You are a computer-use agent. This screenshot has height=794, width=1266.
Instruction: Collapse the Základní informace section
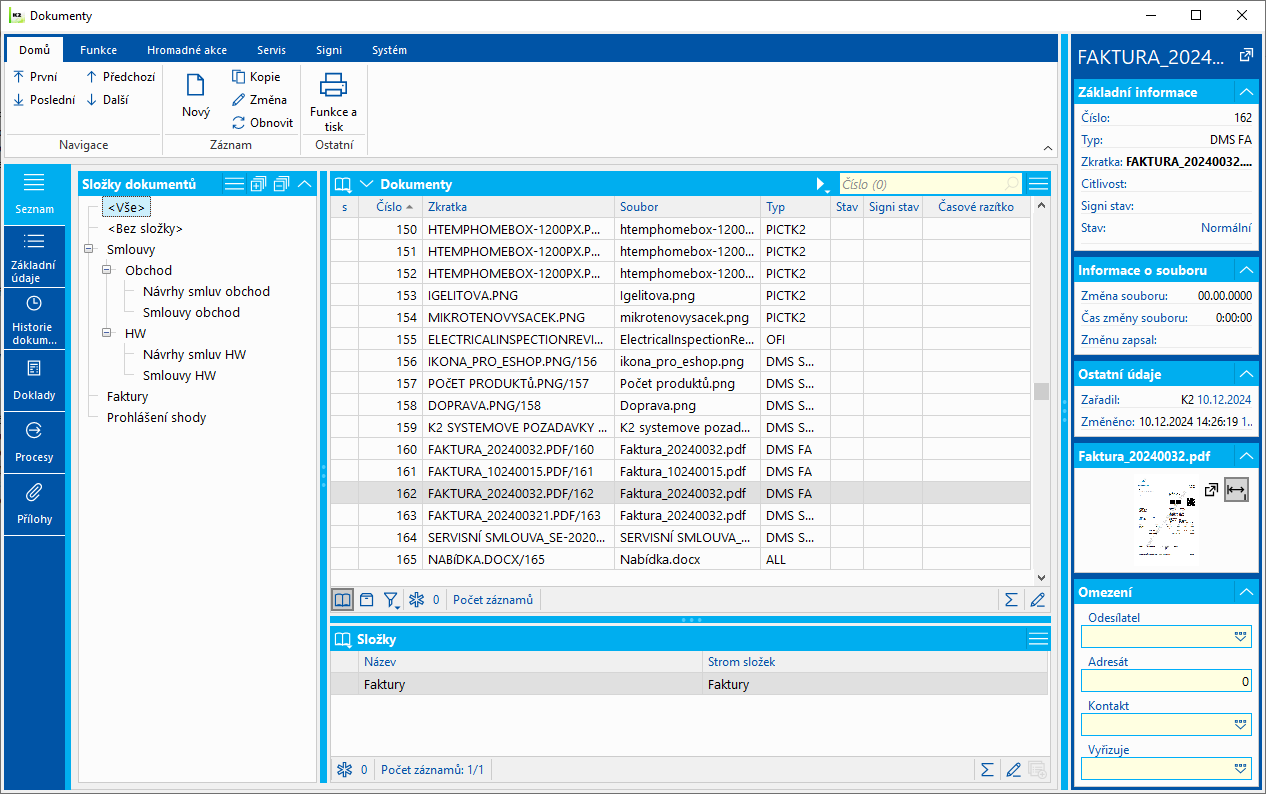tap(1245, 92)
